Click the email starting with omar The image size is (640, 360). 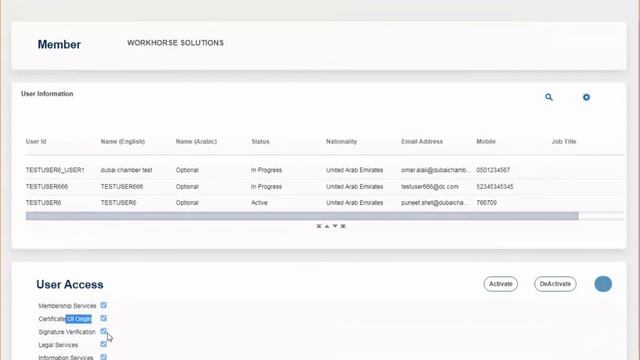pyautogui.click(x=436, y=170)
